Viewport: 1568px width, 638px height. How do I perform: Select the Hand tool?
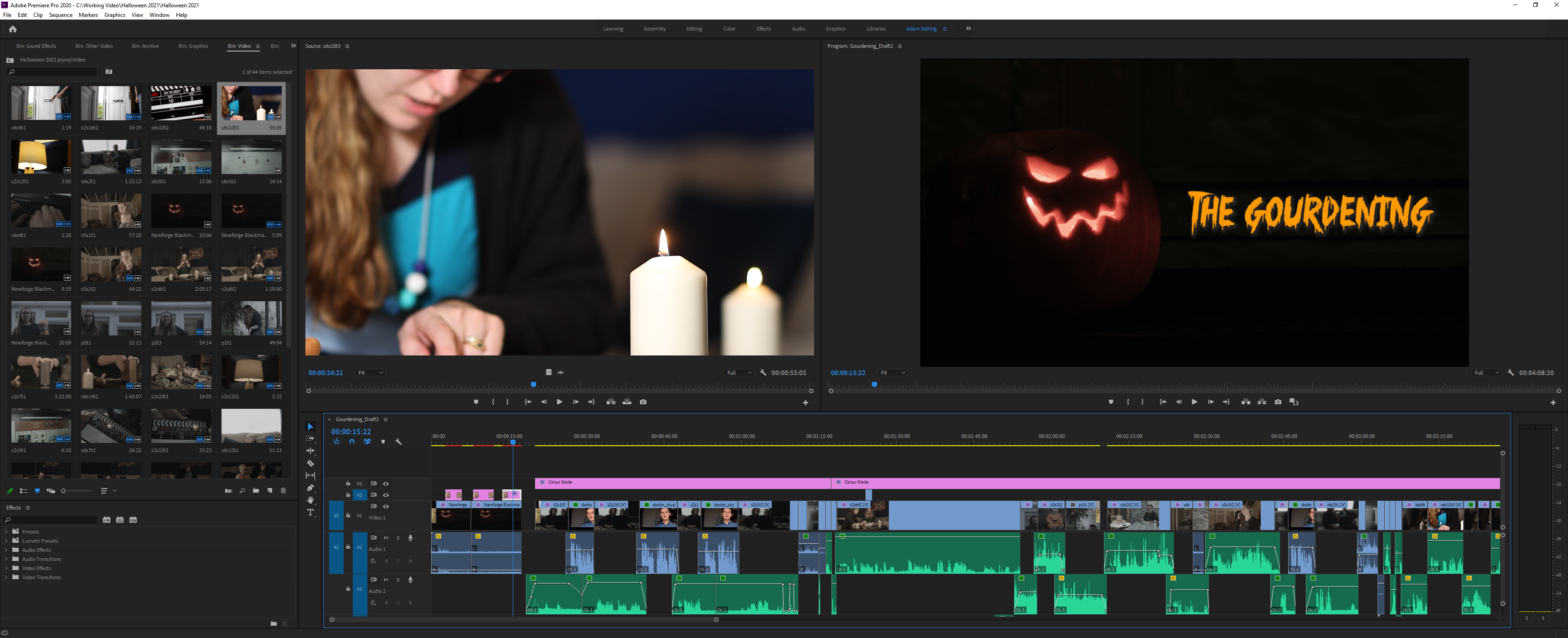310,500
